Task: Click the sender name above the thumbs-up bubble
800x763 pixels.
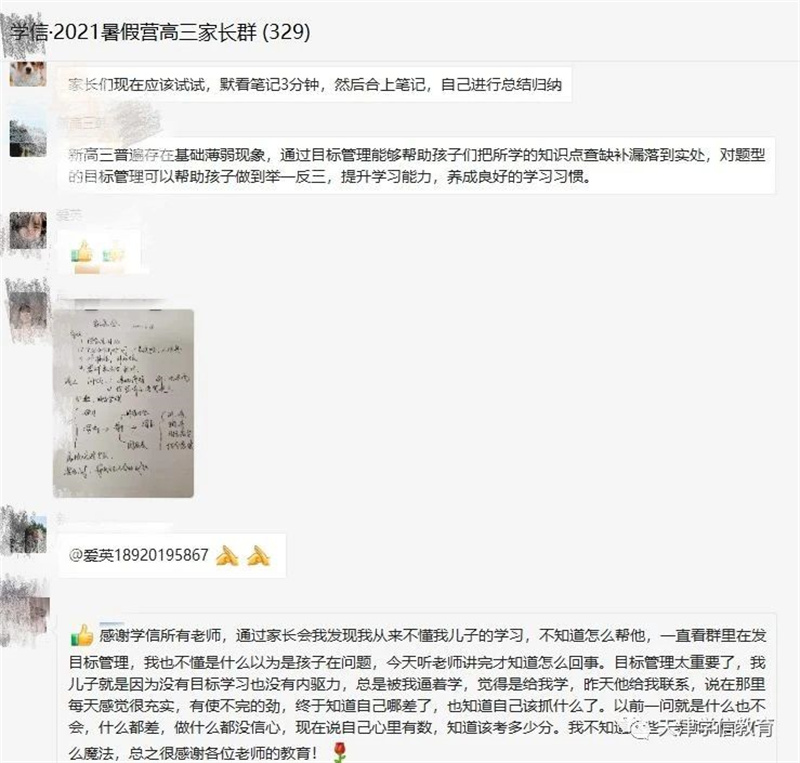Action: 69,215
